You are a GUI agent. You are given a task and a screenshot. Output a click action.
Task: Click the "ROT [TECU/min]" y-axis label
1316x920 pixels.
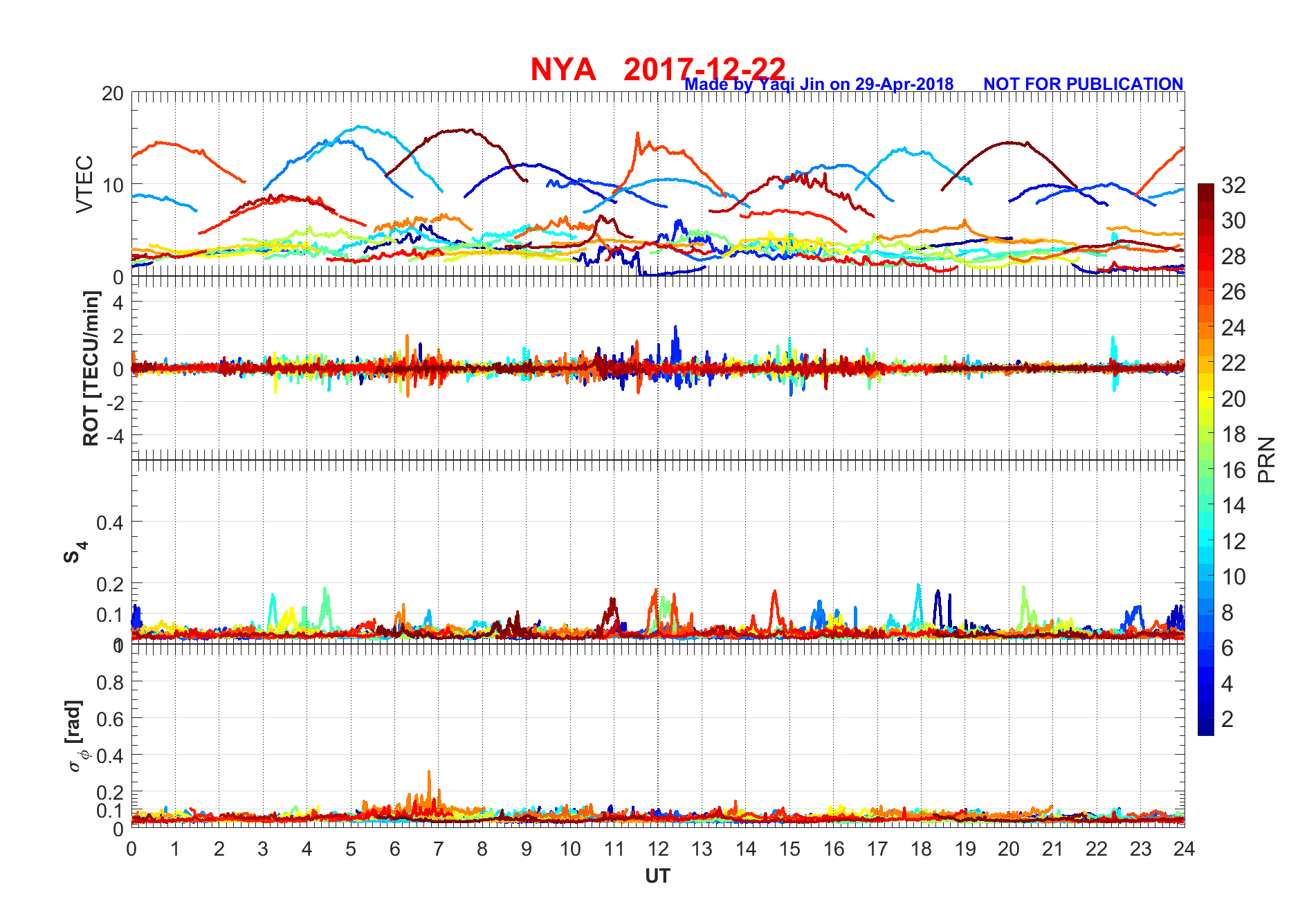click(x=91, y=368)
